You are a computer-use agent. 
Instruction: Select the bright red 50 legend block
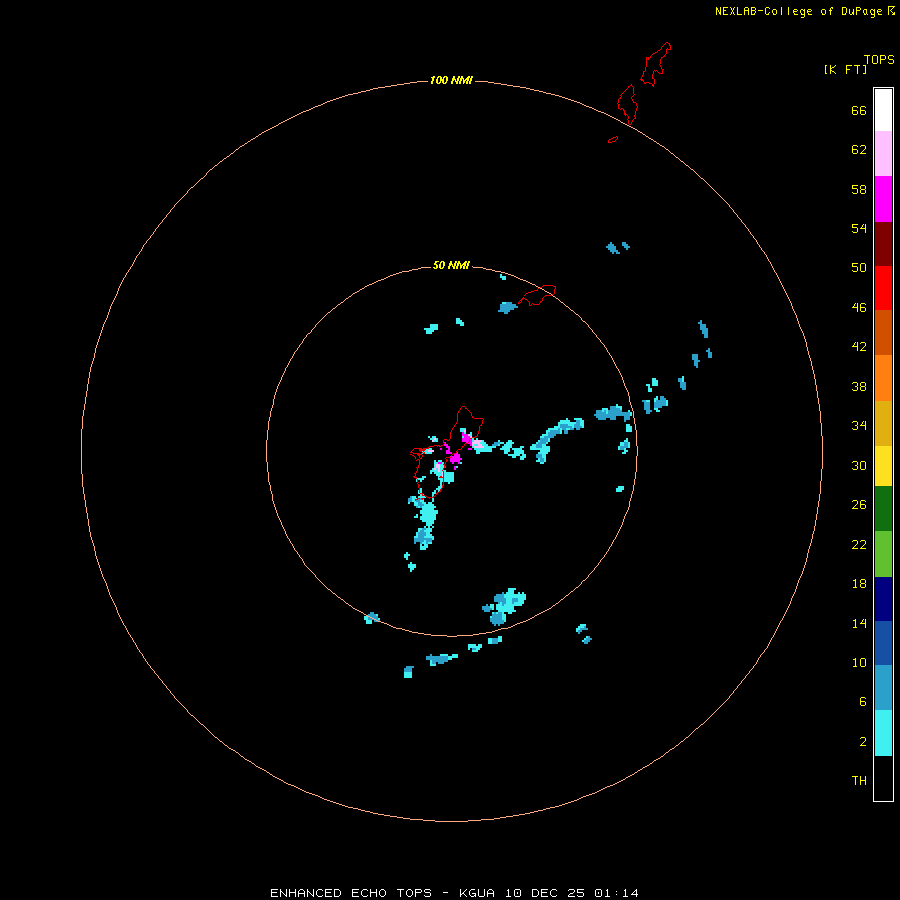click(x=883, y=288)
